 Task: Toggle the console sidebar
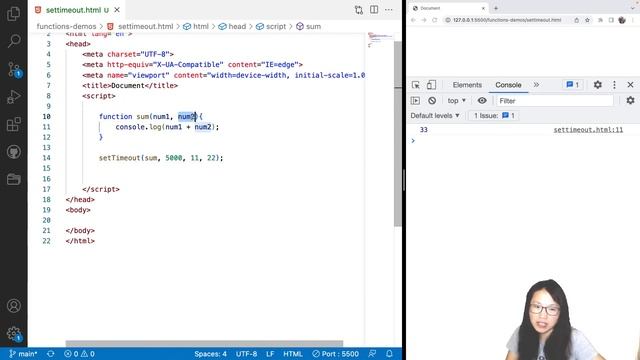click(x=415, y=100)
